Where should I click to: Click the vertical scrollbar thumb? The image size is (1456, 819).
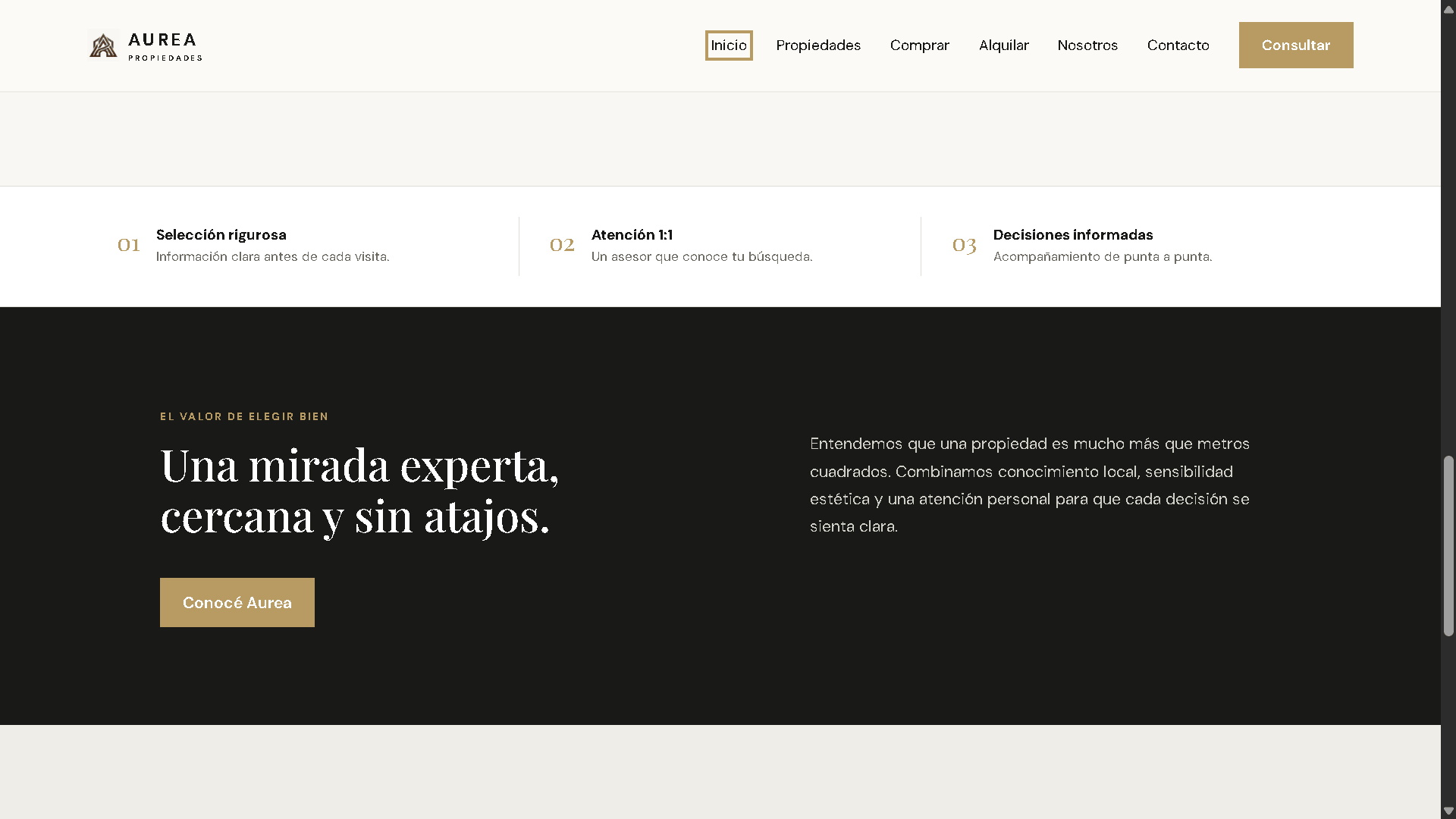coord(1448,546)
